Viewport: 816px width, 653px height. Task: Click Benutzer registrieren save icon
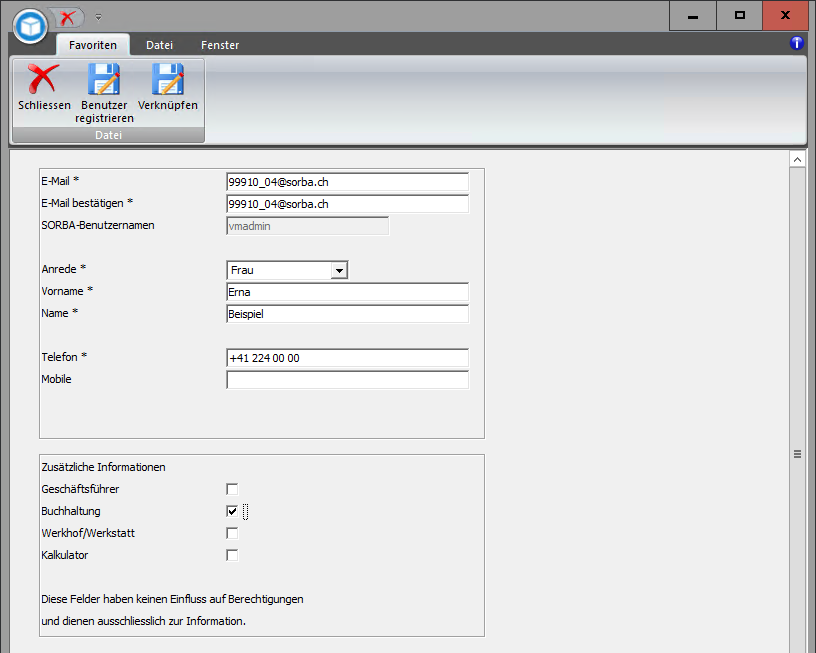(x=104, y=79)
